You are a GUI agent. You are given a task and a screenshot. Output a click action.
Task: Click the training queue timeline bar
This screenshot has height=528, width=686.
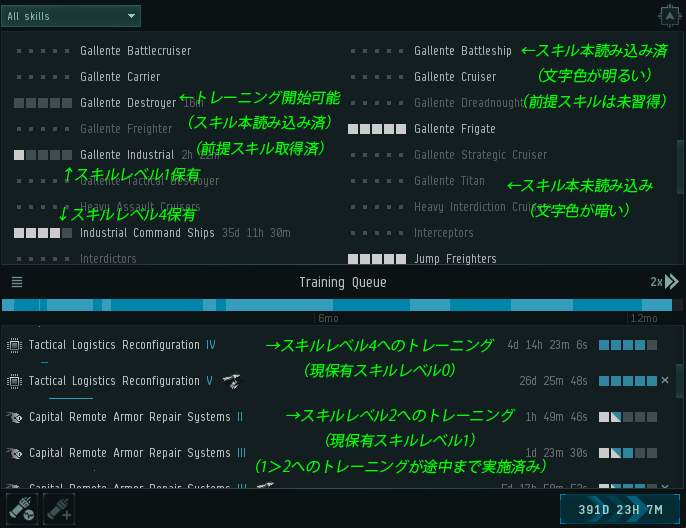pyautogui.click(x=336, y=305)
